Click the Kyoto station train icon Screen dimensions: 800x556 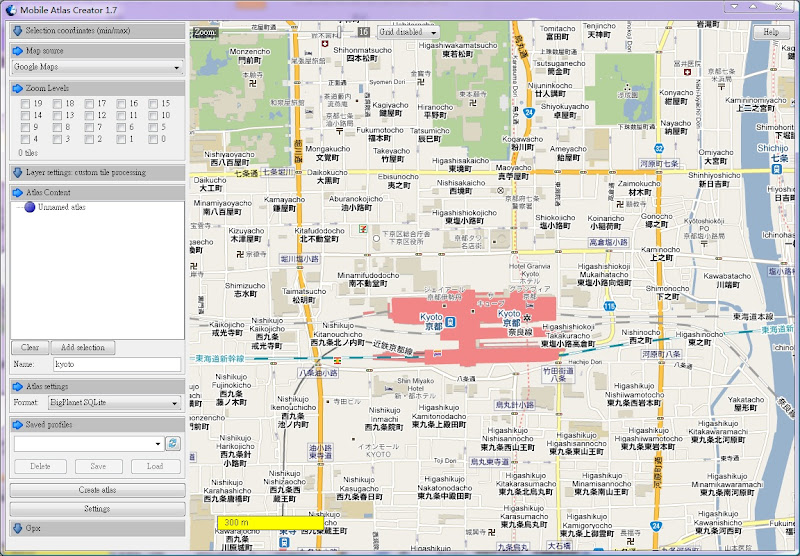[x=450, y=322]
